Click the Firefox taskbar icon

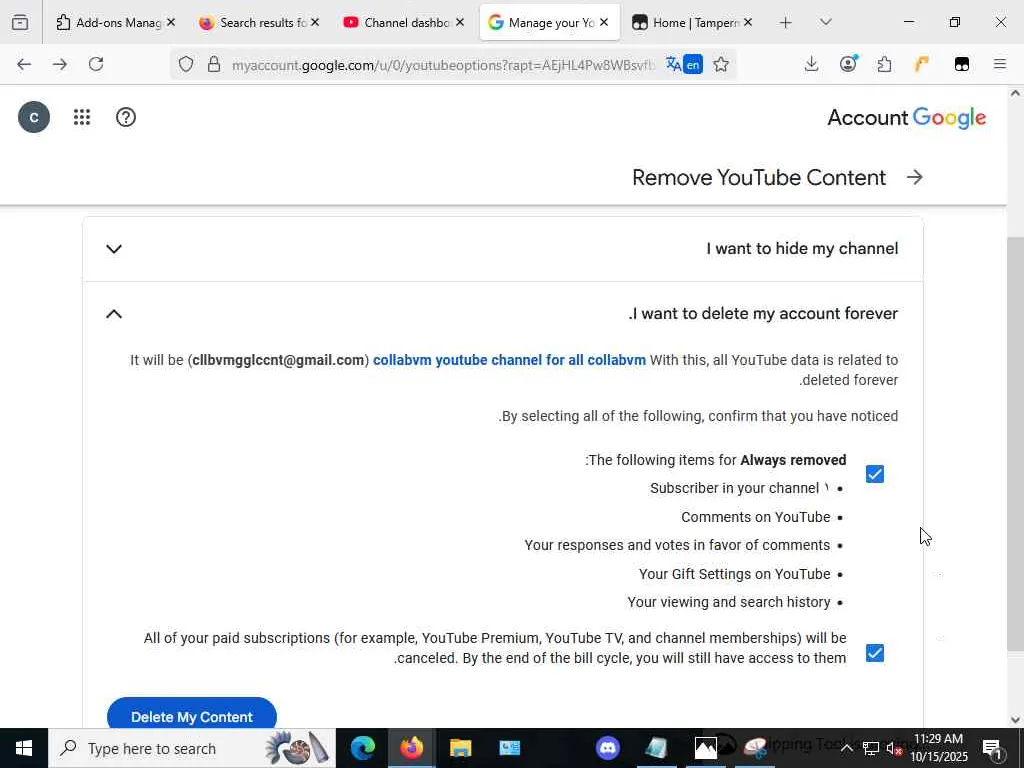click(x=411, y=748)
